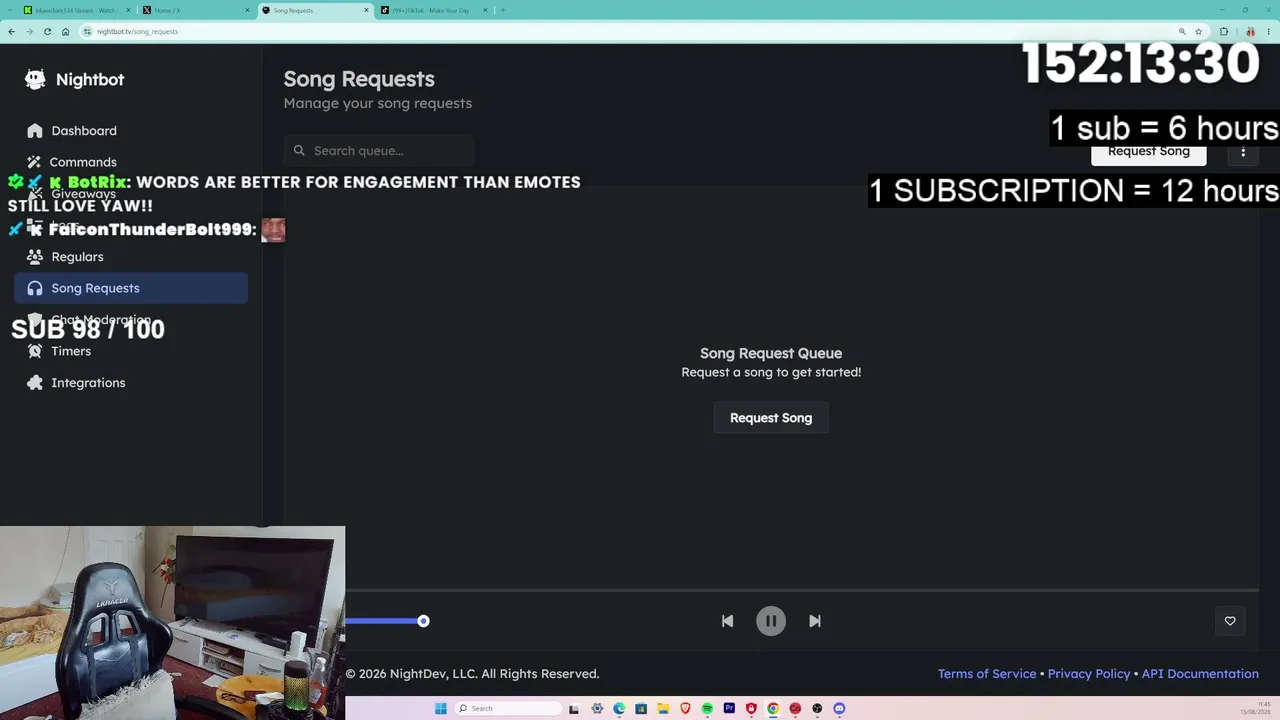Open File Explorer from the taskbar

tap(663, 709)
